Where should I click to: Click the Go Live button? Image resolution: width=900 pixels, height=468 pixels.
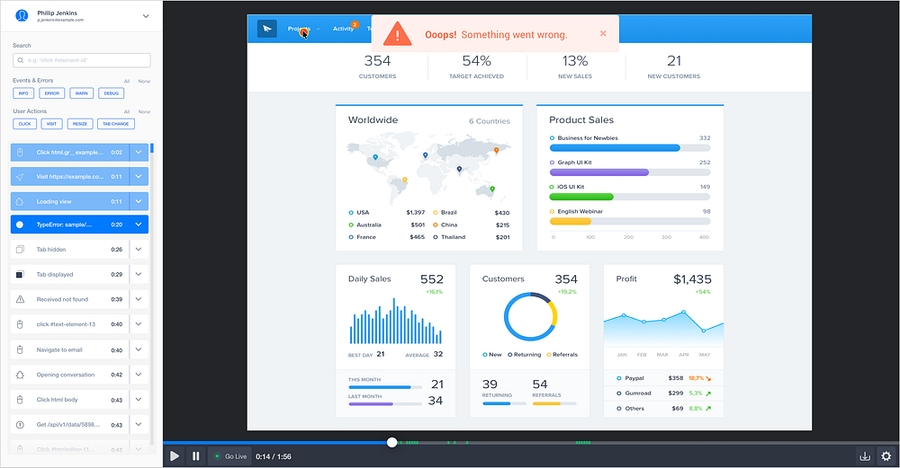point(230,456)
